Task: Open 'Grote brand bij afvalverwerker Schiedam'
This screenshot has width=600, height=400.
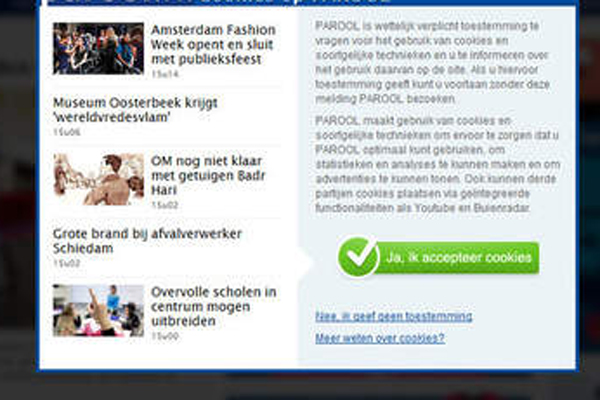Action: tap(147, 241)
